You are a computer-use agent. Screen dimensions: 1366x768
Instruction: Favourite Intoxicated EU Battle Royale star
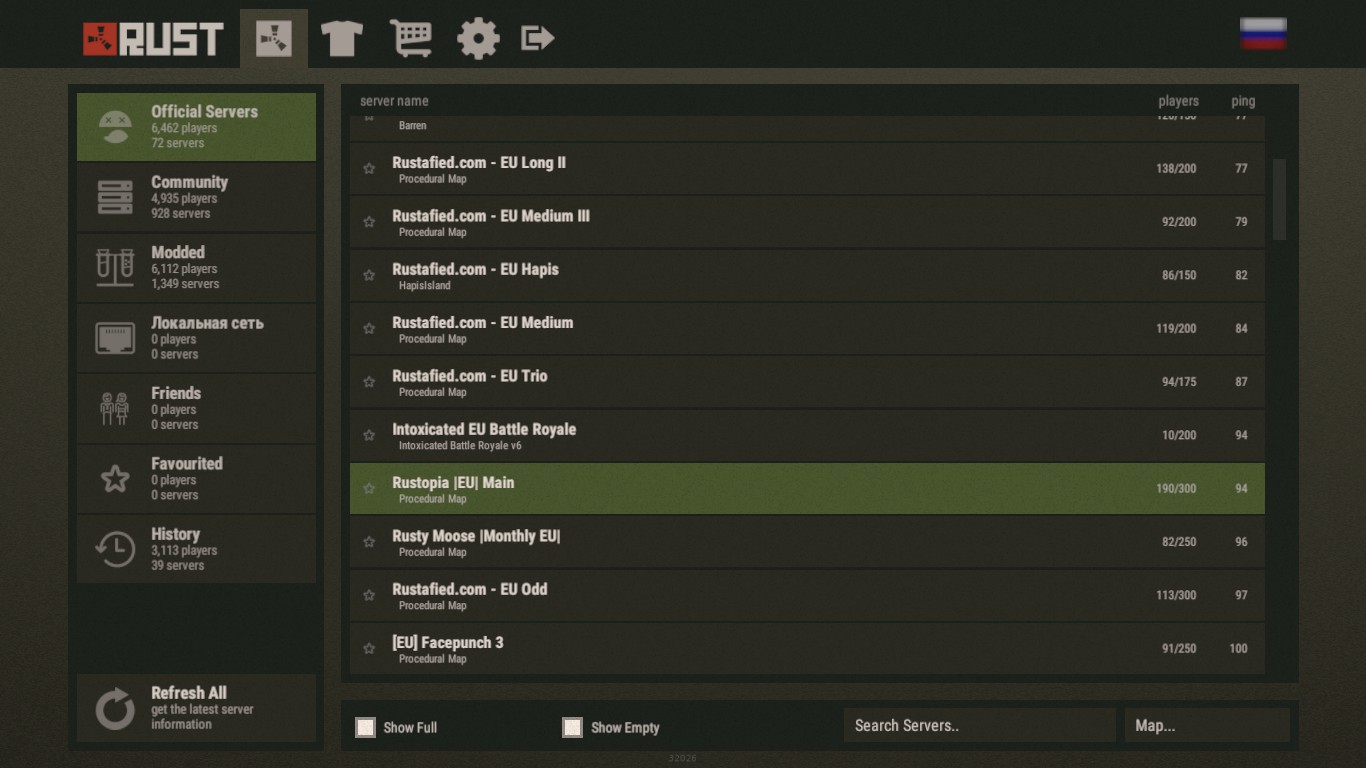click(369, 435)
